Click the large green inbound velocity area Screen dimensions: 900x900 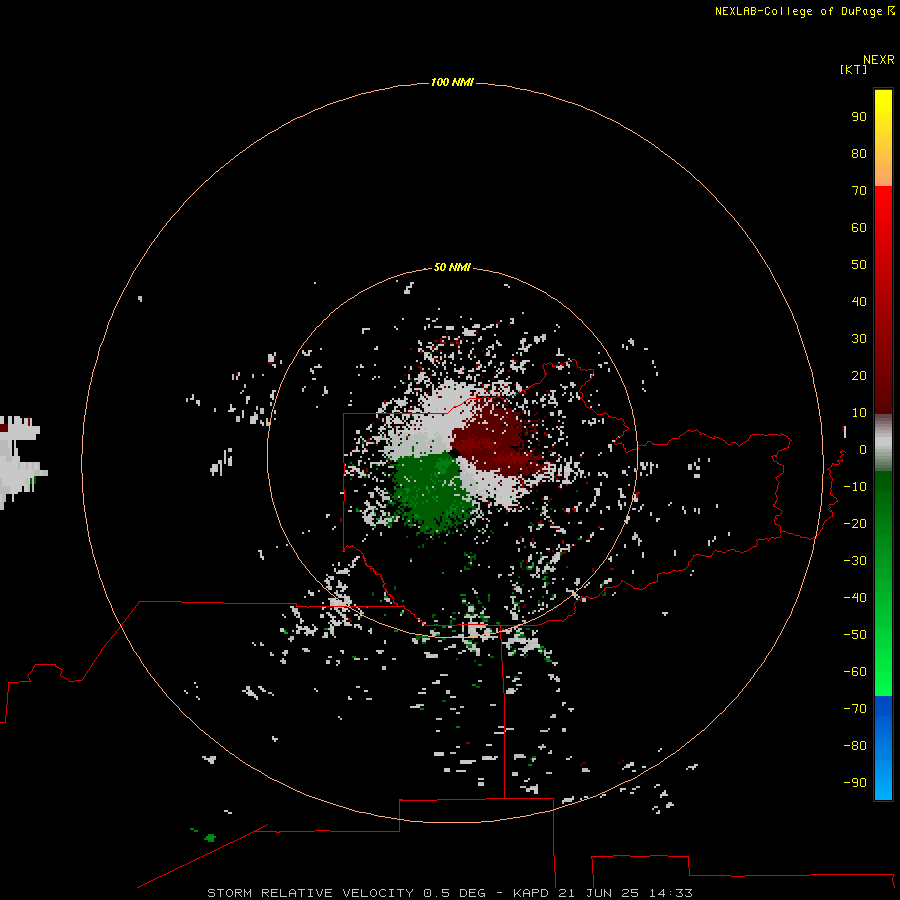[435, 491]
